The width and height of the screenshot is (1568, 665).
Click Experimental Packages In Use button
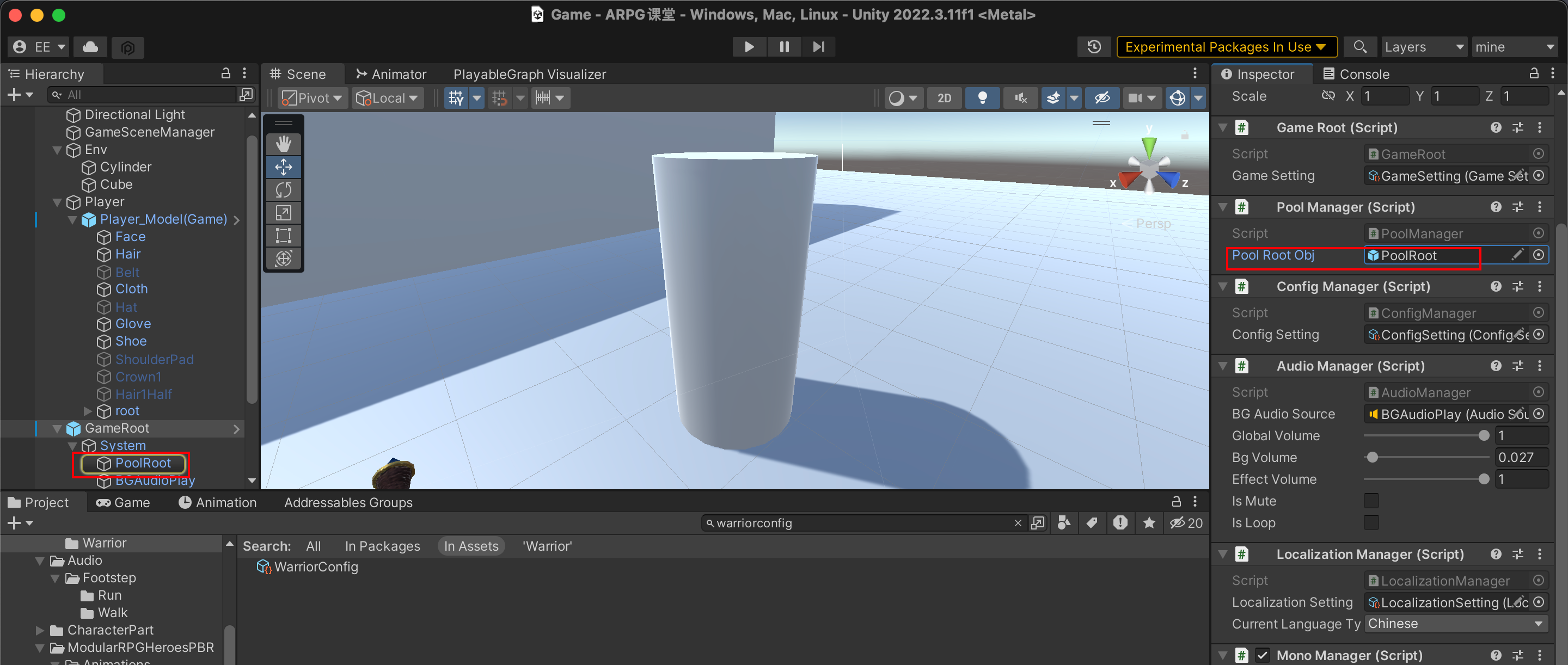pyautogui.click(x=1226, y=47)
